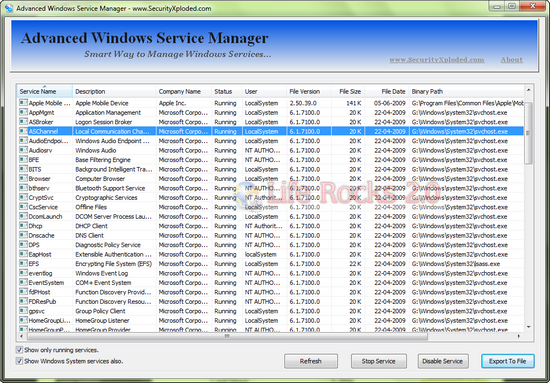
Task: Click the horizontal scrollbar left arrow
Action: [x=21, y=336]
